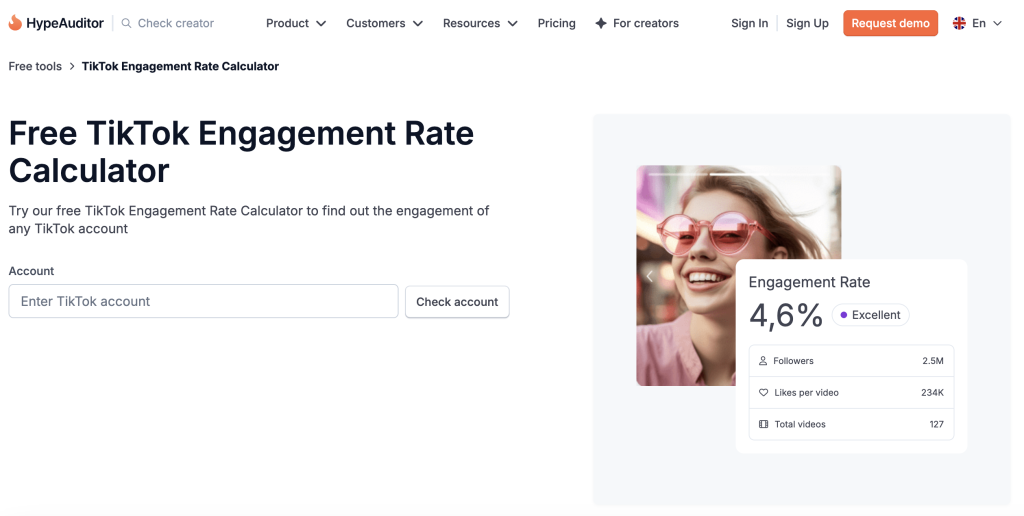The width and height of the screenshot is (1024, 516).
Task: Click the HypeAuditor wordmark
Action: tap(65, 24)
